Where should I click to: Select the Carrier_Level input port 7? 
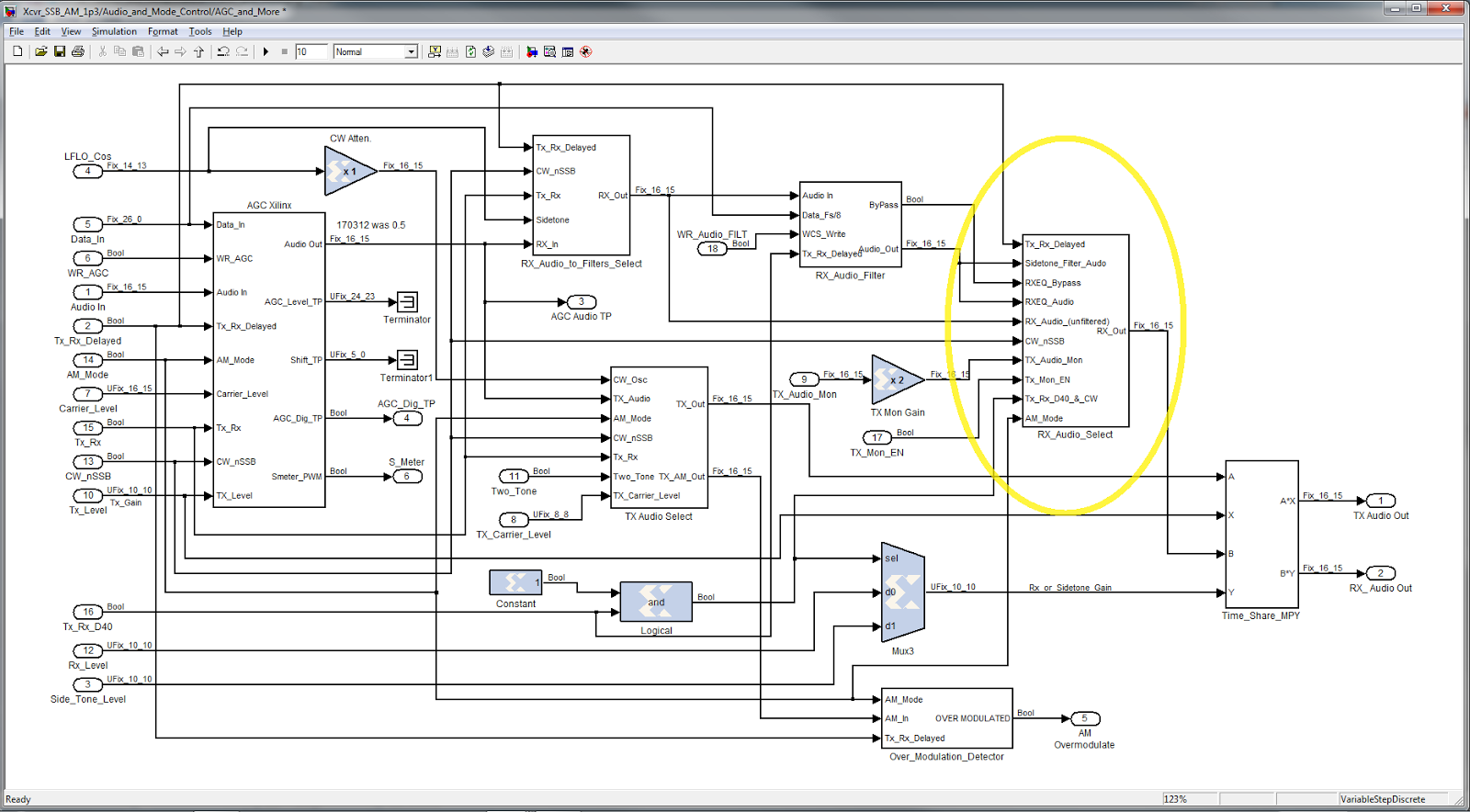click(x=87, y=394)
